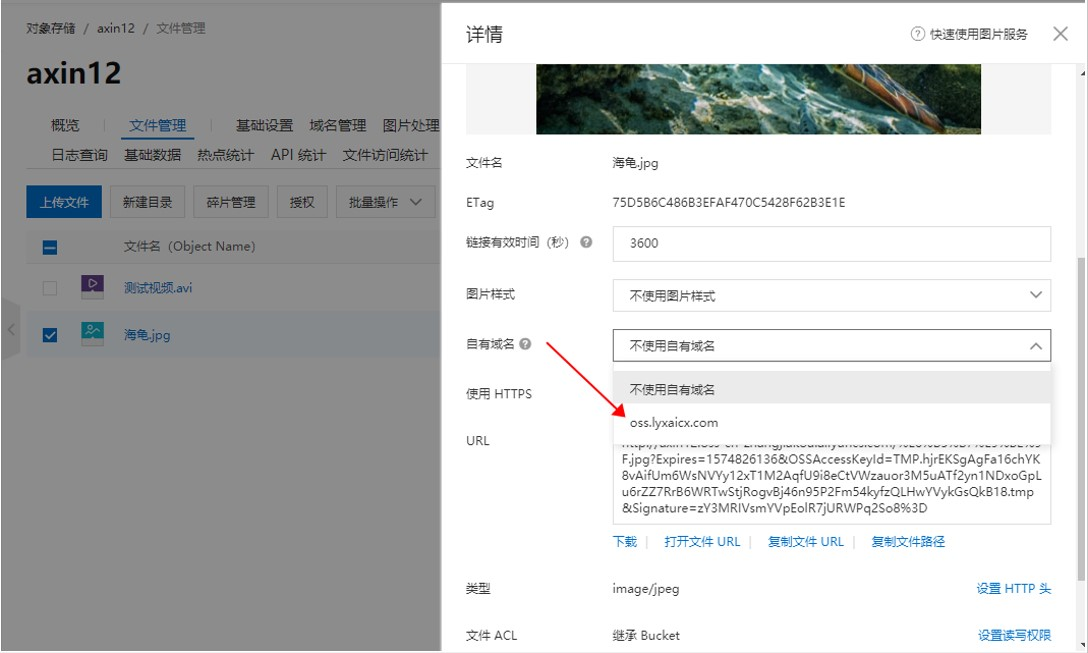The width and height of the screenshot is (1088, 653).
Task: Click the 设置 HTTP 头 link
Action: [x=1013, y=588]
